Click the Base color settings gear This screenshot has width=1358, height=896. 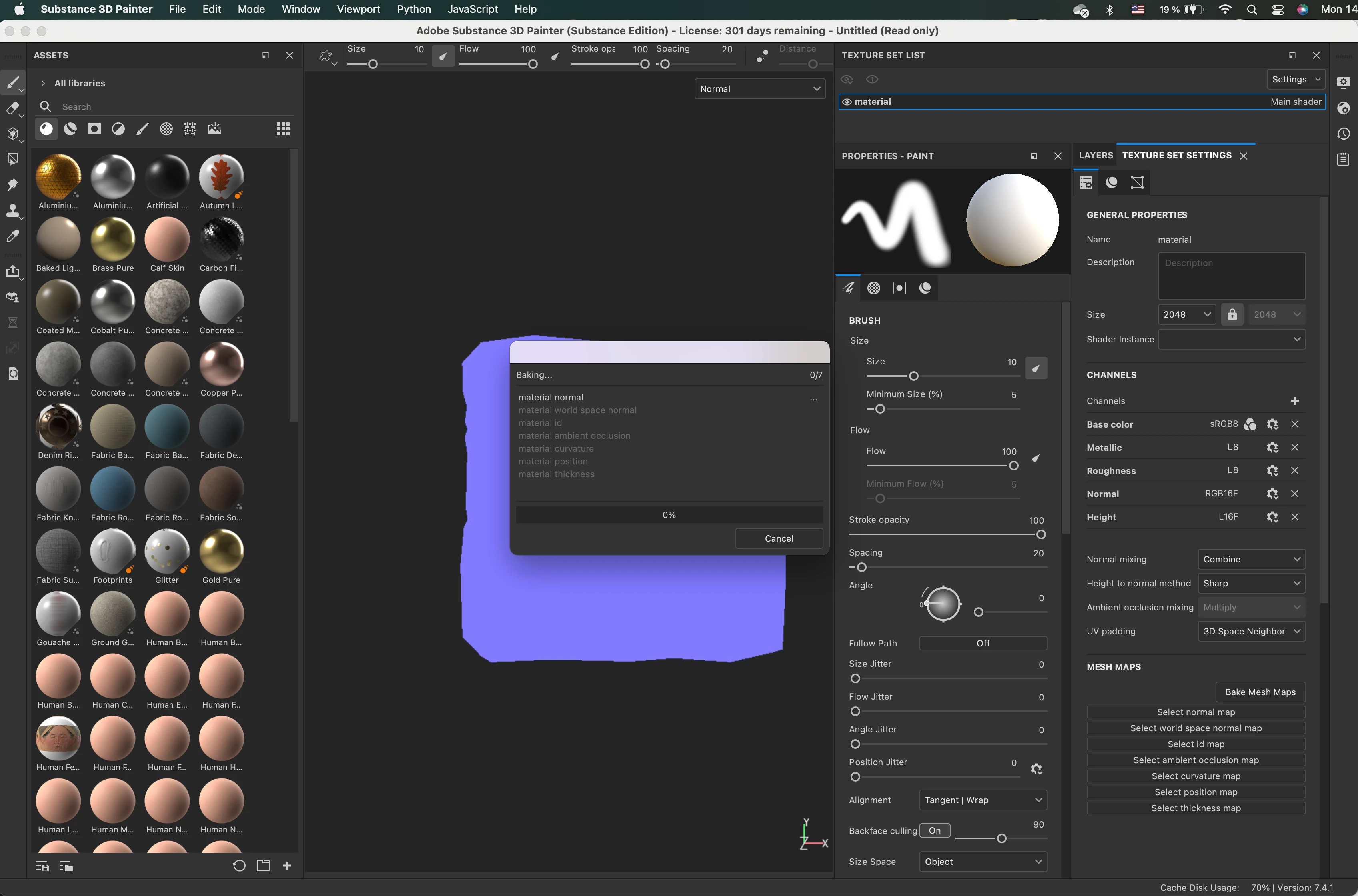[x=1272, y=424]
